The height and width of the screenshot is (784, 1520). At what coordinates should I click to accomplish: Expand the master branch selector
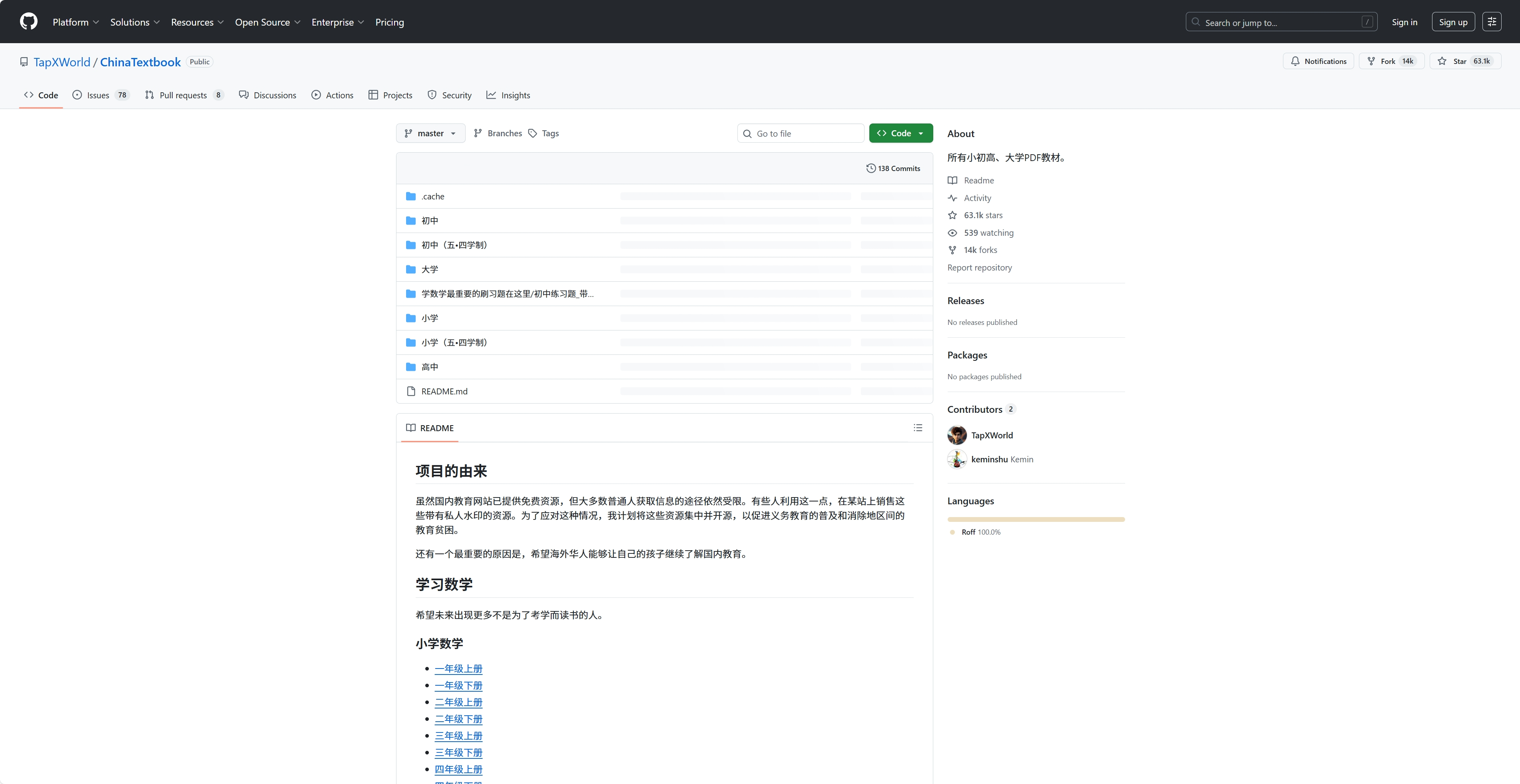point(430,133)
